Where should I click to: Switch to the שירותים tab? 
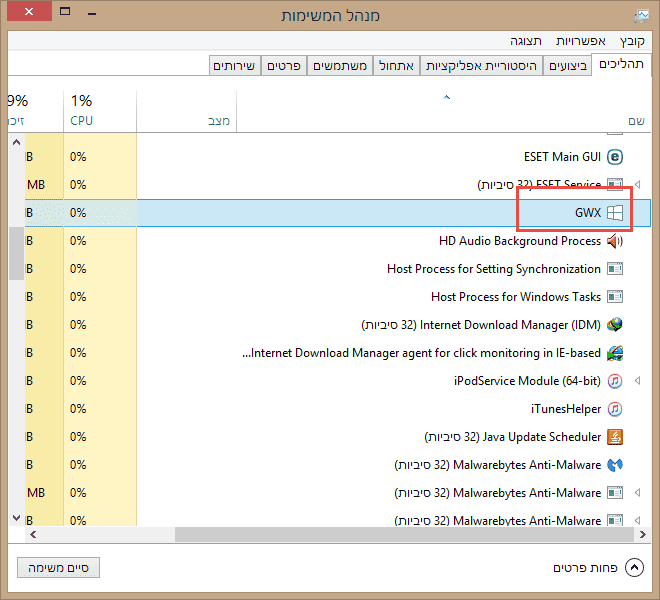pos(234,66)
